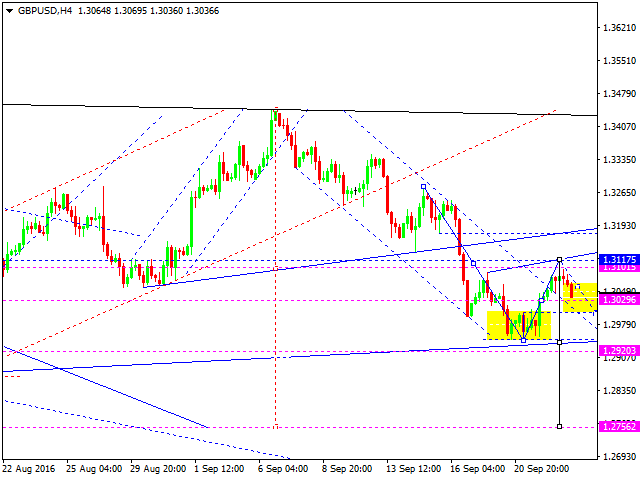This screenshot has width=640, height=480.
Task: Click the 13 Sep 12:00 time label
Action: tap(413, 469)
